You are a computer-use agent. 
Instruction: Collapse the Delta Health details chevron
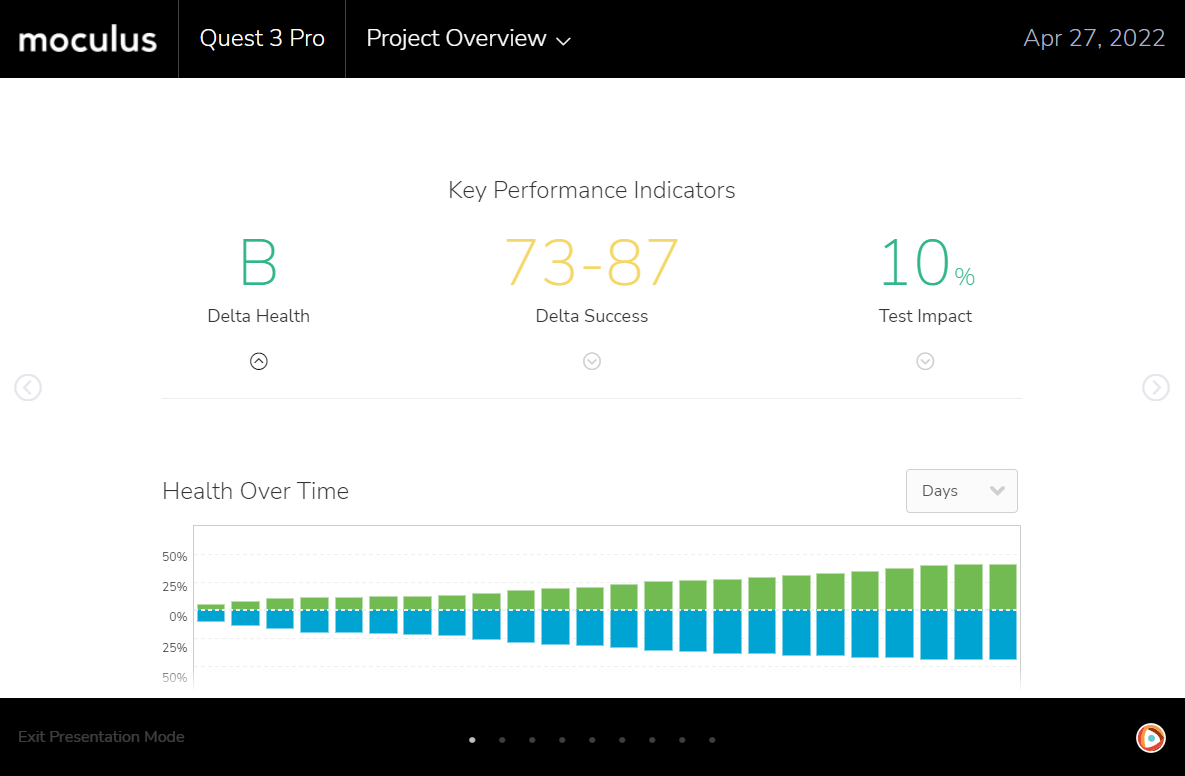coord(259,362)
